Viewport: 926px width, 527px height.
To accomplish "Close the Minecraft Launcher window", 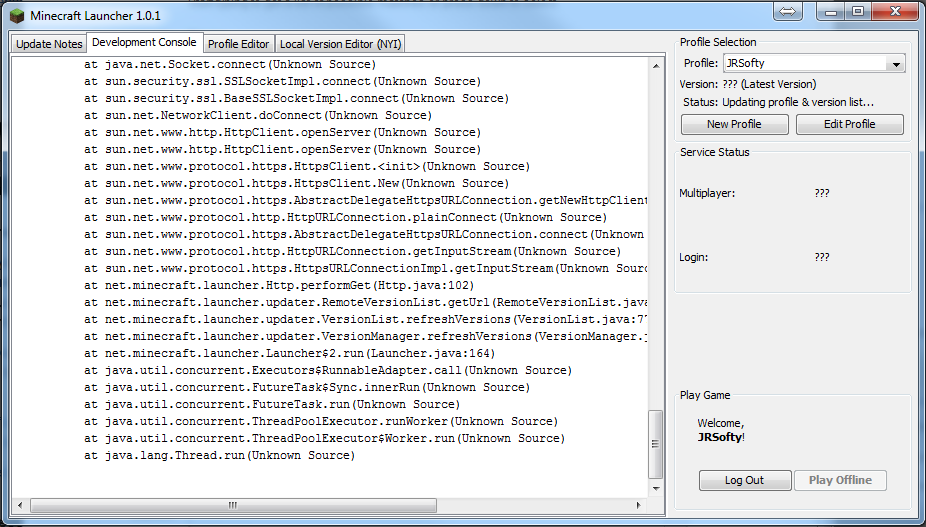I will click(x=895, y=11).
